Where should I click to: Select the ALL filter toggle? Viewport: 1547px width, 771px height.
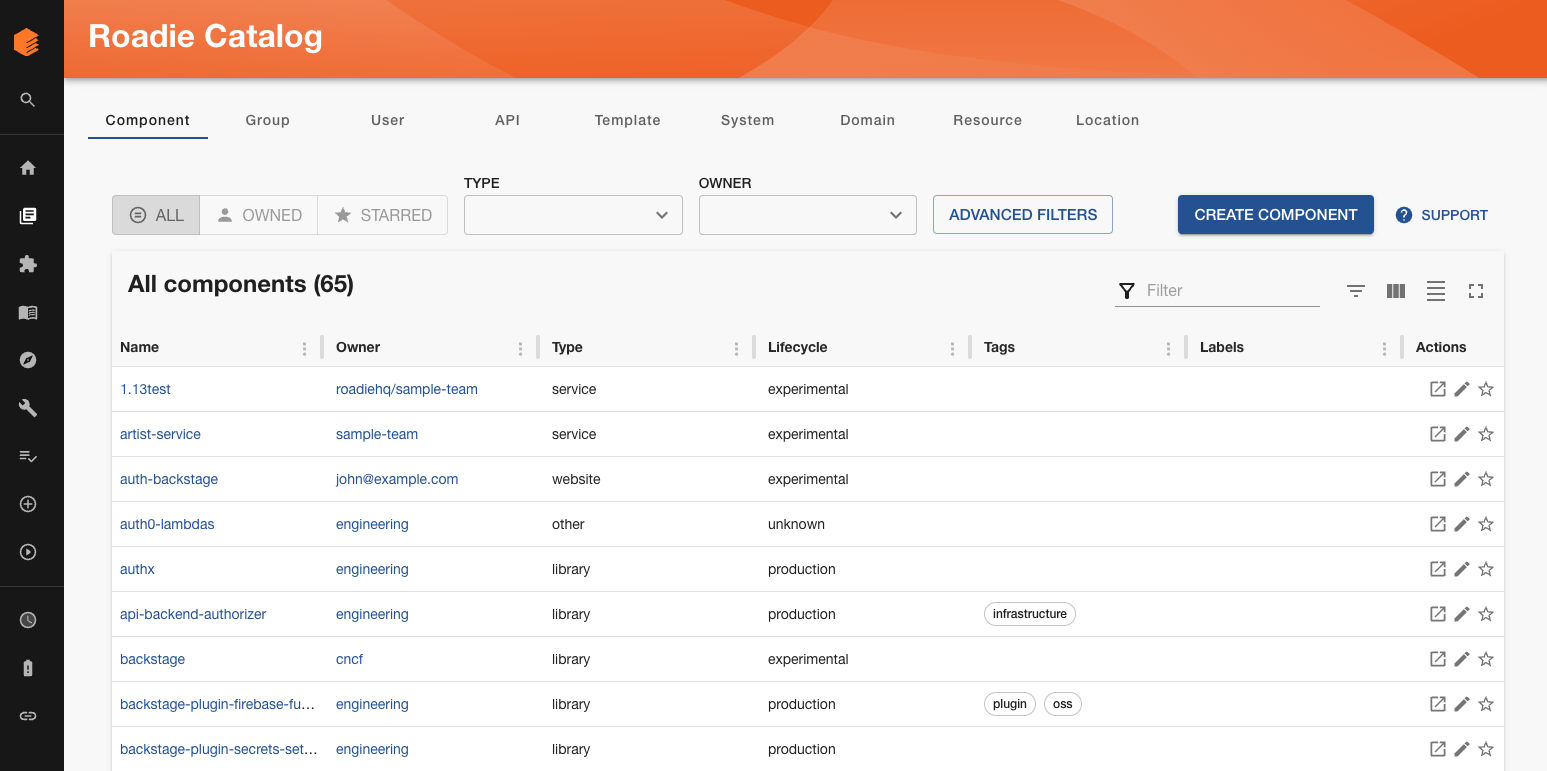point(156,215)
